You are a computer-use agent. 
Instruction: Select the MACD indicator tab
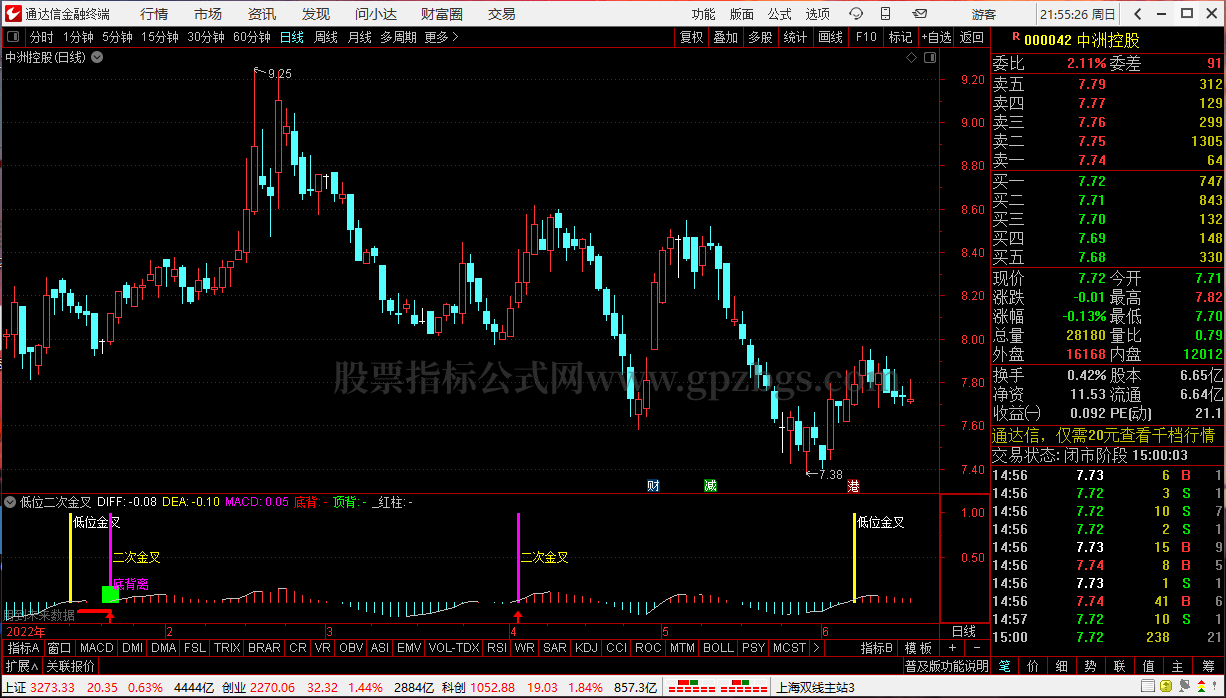click(97, 648)
